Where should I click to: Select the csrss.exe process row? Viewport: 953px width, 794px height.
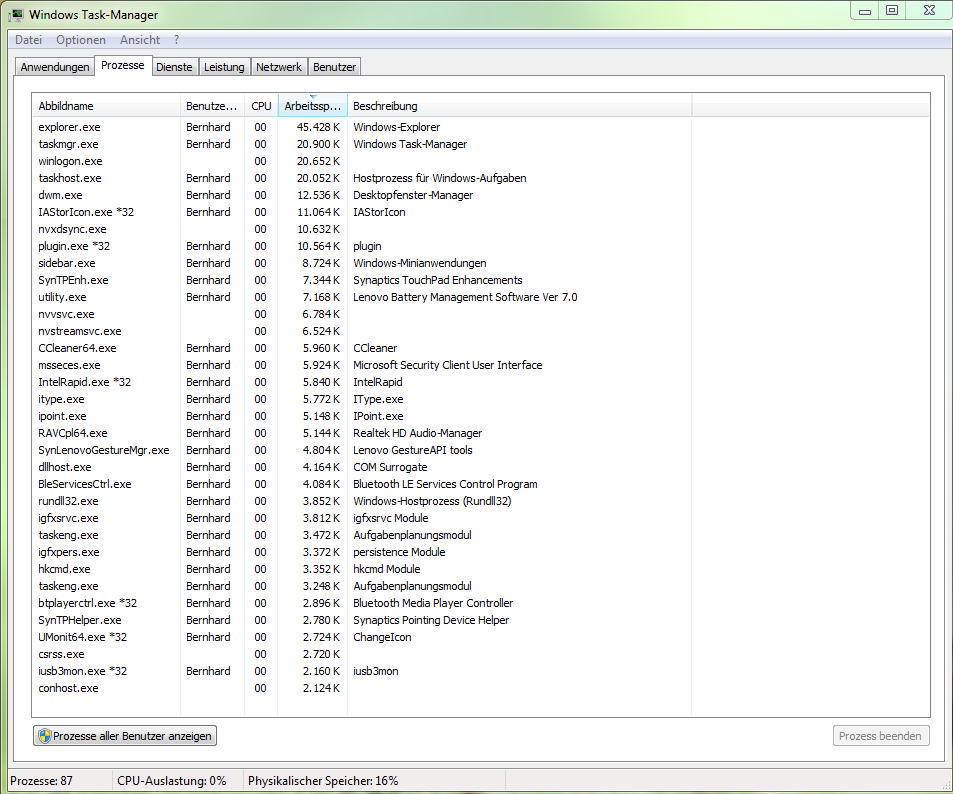pos(362,655)
